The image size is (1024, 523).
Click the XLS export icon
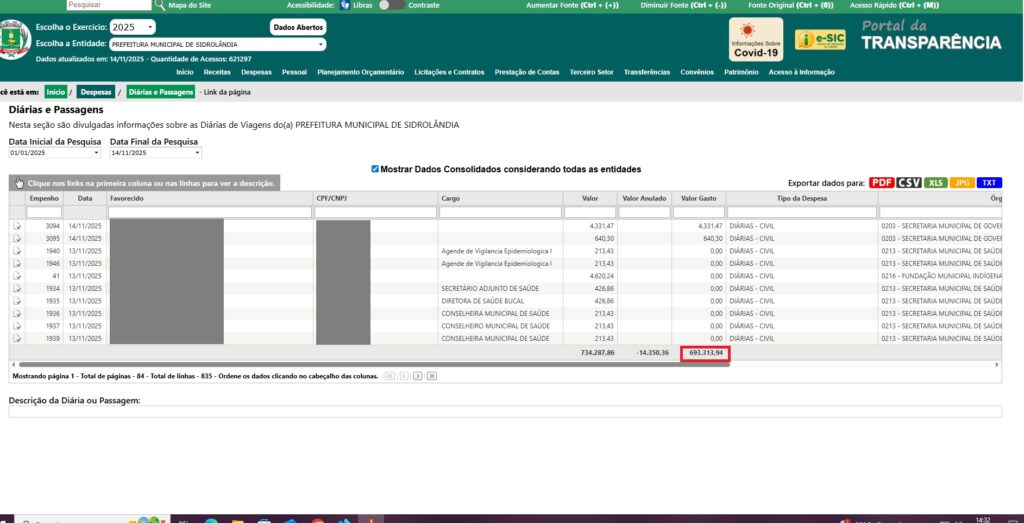[x=935, y=183]
